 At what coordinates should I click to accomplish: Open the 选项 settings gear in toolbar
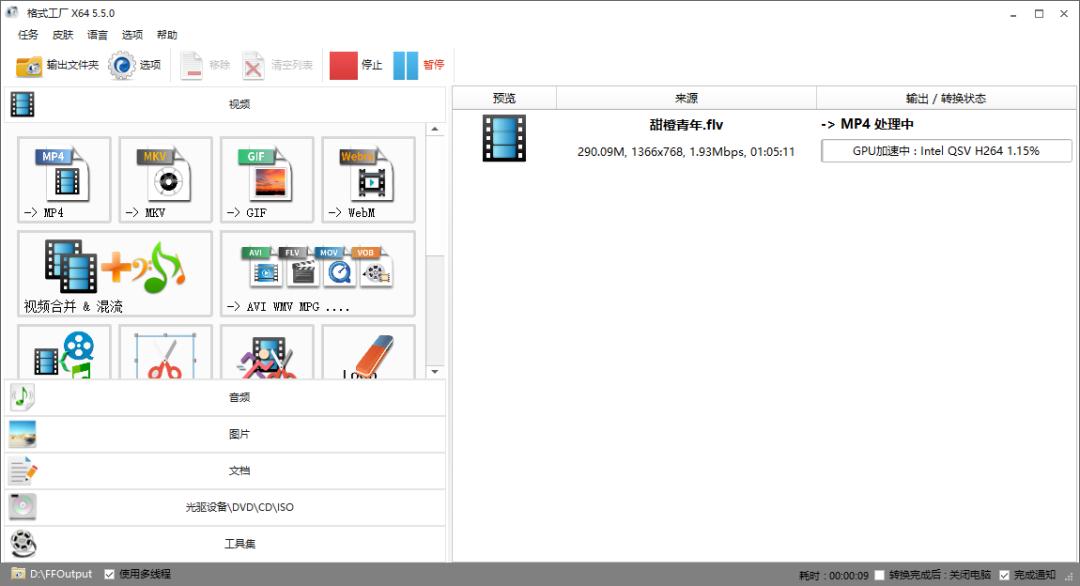pos(135,65)
